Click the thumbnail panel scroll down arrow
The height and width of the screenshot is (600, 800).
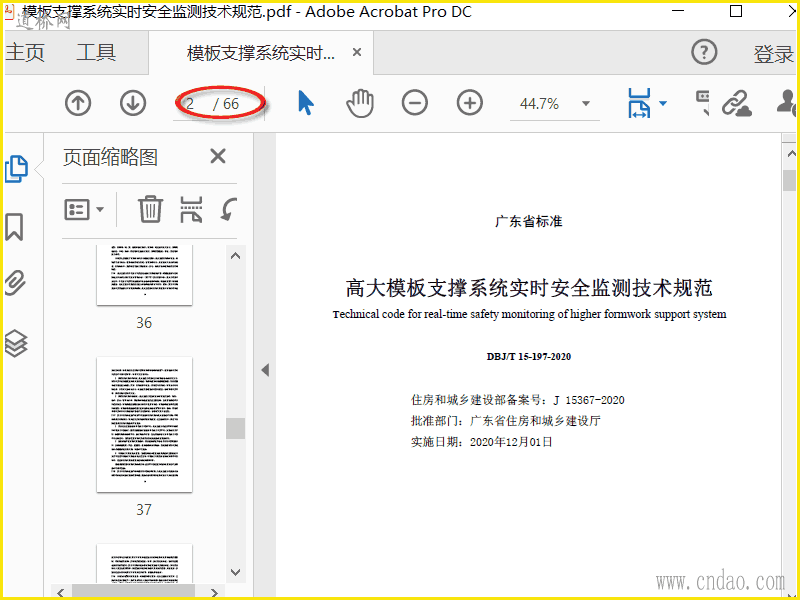pyautogui.click(x=236, y=572)
